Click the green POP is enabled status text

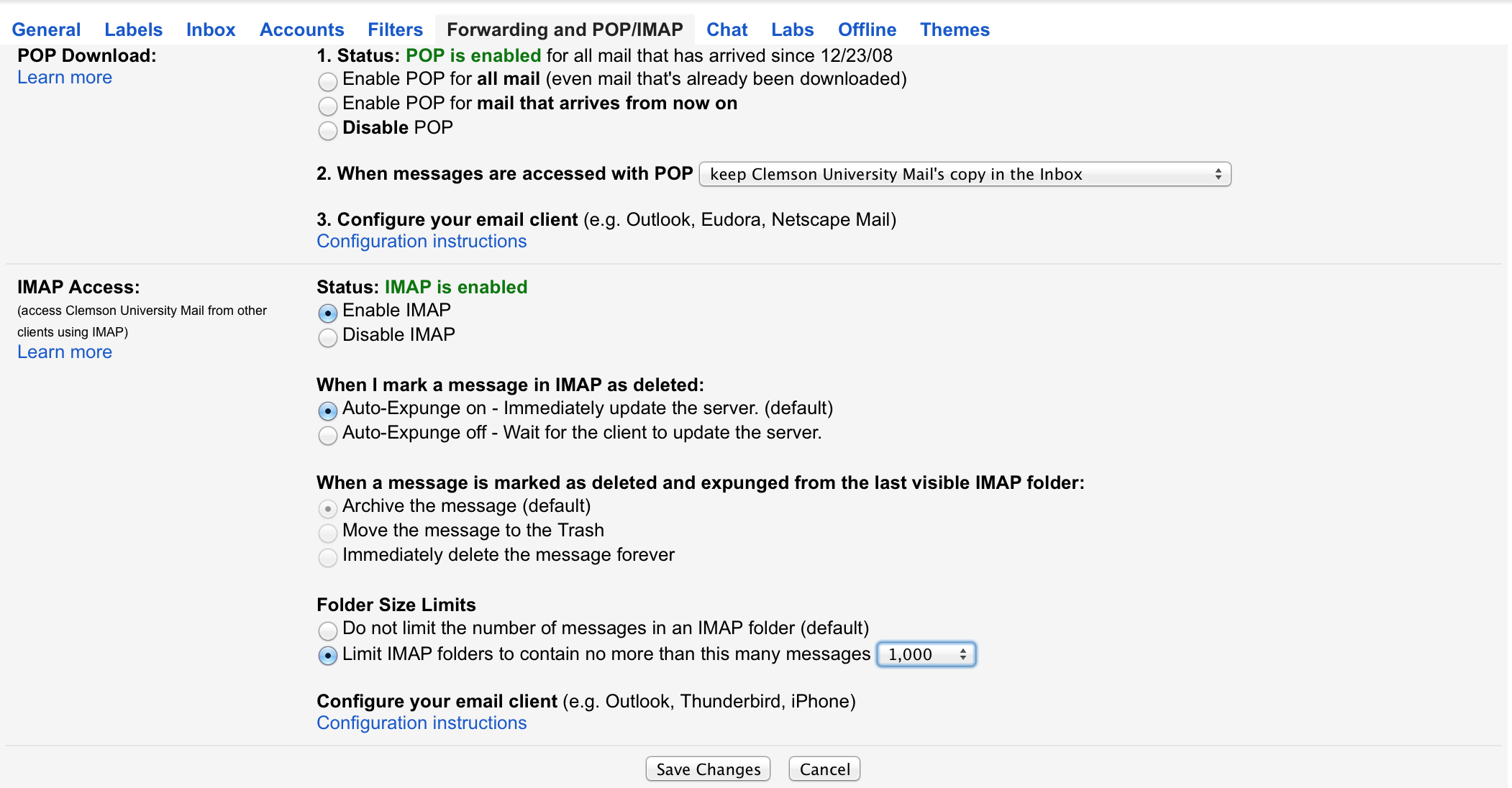(473, 55)
